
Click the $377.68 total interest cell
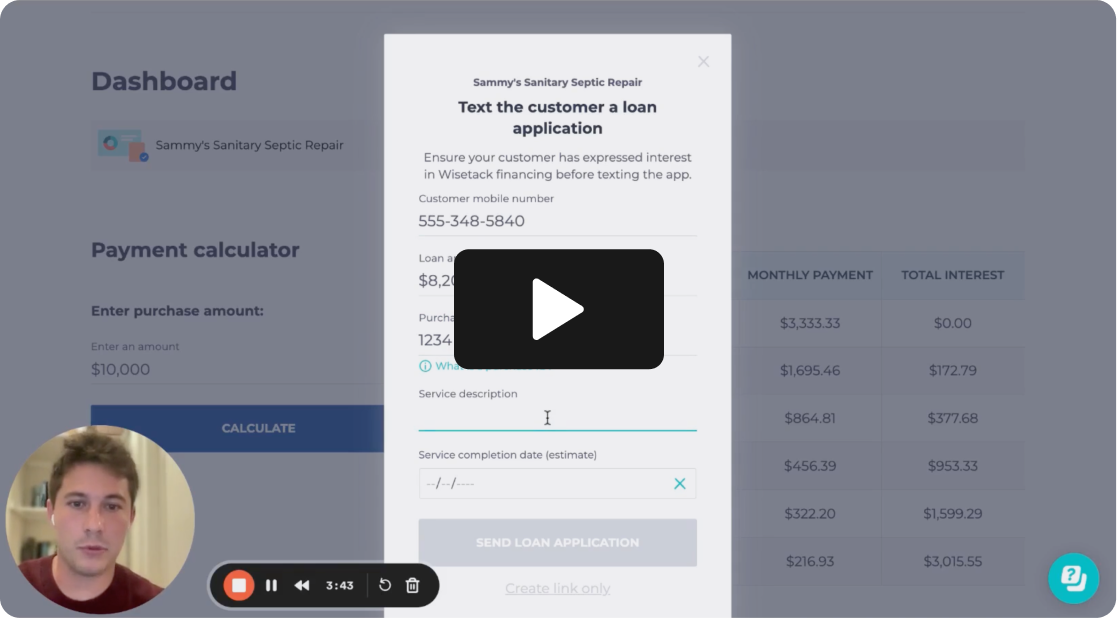[952, 419]
